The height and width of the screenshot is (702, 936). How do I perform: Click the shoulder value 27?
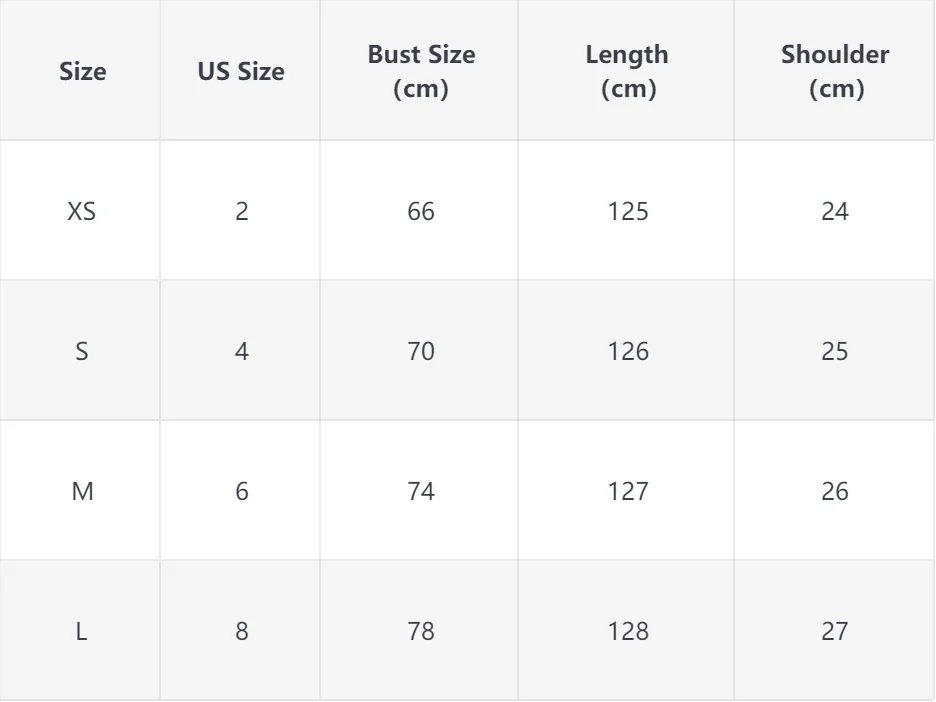coord(835,631)
